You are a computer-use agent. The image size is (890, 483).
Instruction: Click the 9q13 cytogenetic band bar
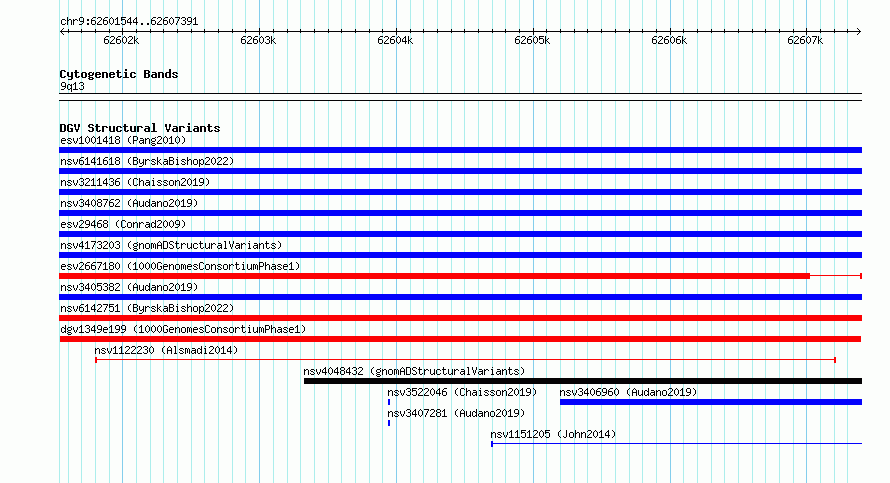460,97
